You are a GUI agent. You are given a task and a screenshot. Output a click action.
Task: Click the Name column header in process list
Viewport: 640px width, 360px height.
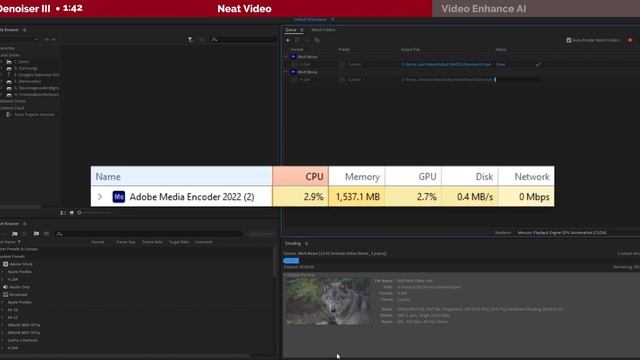coord(182,177)
